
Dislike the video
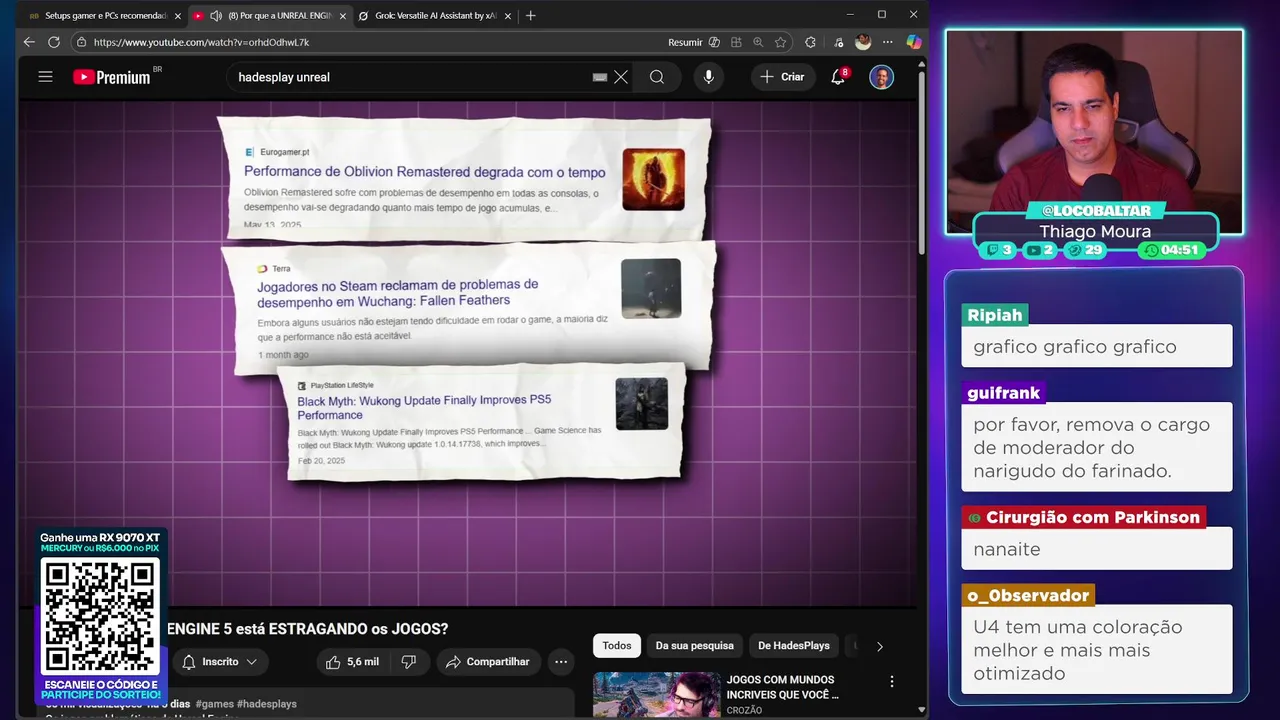click(x=409, y=662)
